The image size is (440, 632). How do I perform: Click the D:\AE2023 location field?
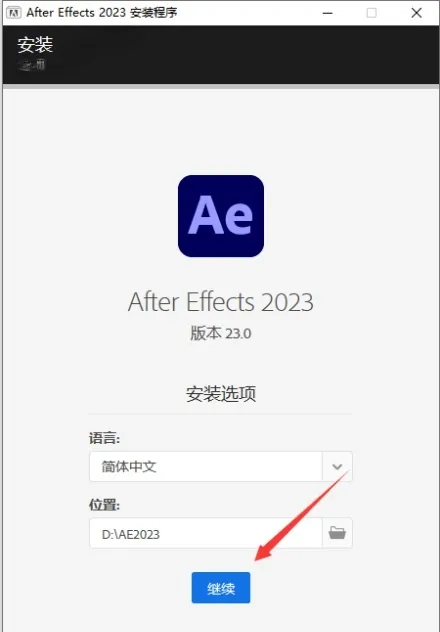coord(206,533)
